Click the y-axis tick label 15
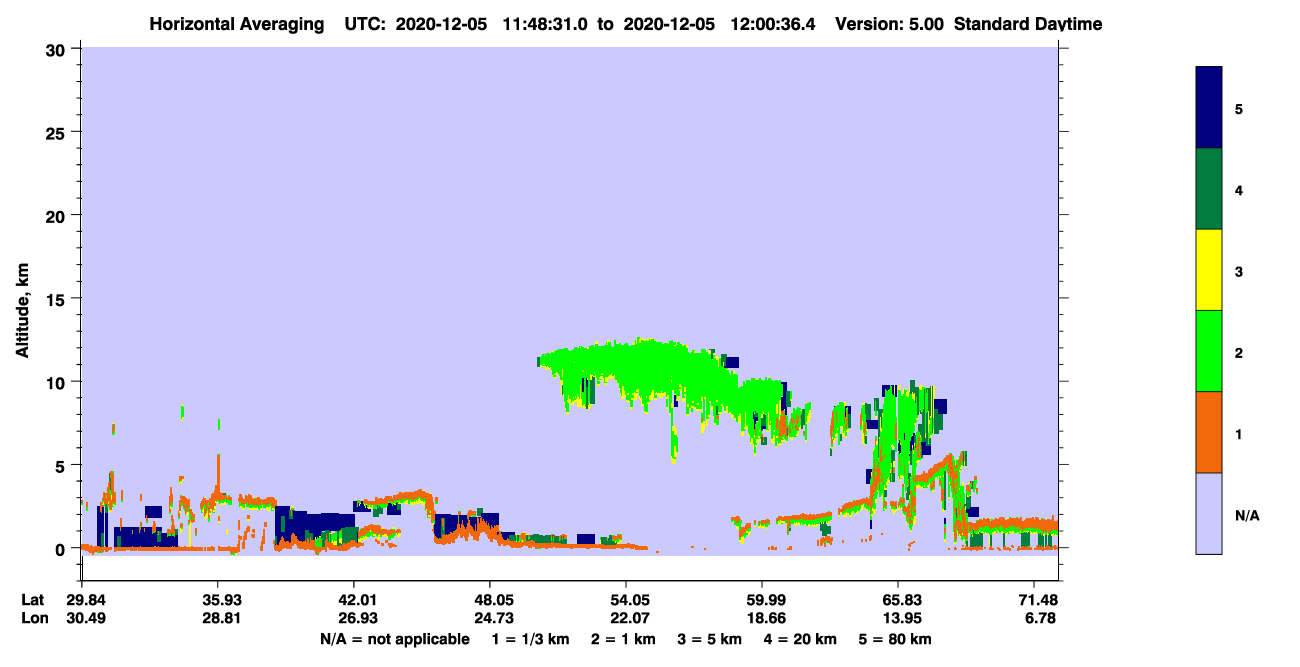The width and height of the screenshot is (1300, 667). click(58, 299)
